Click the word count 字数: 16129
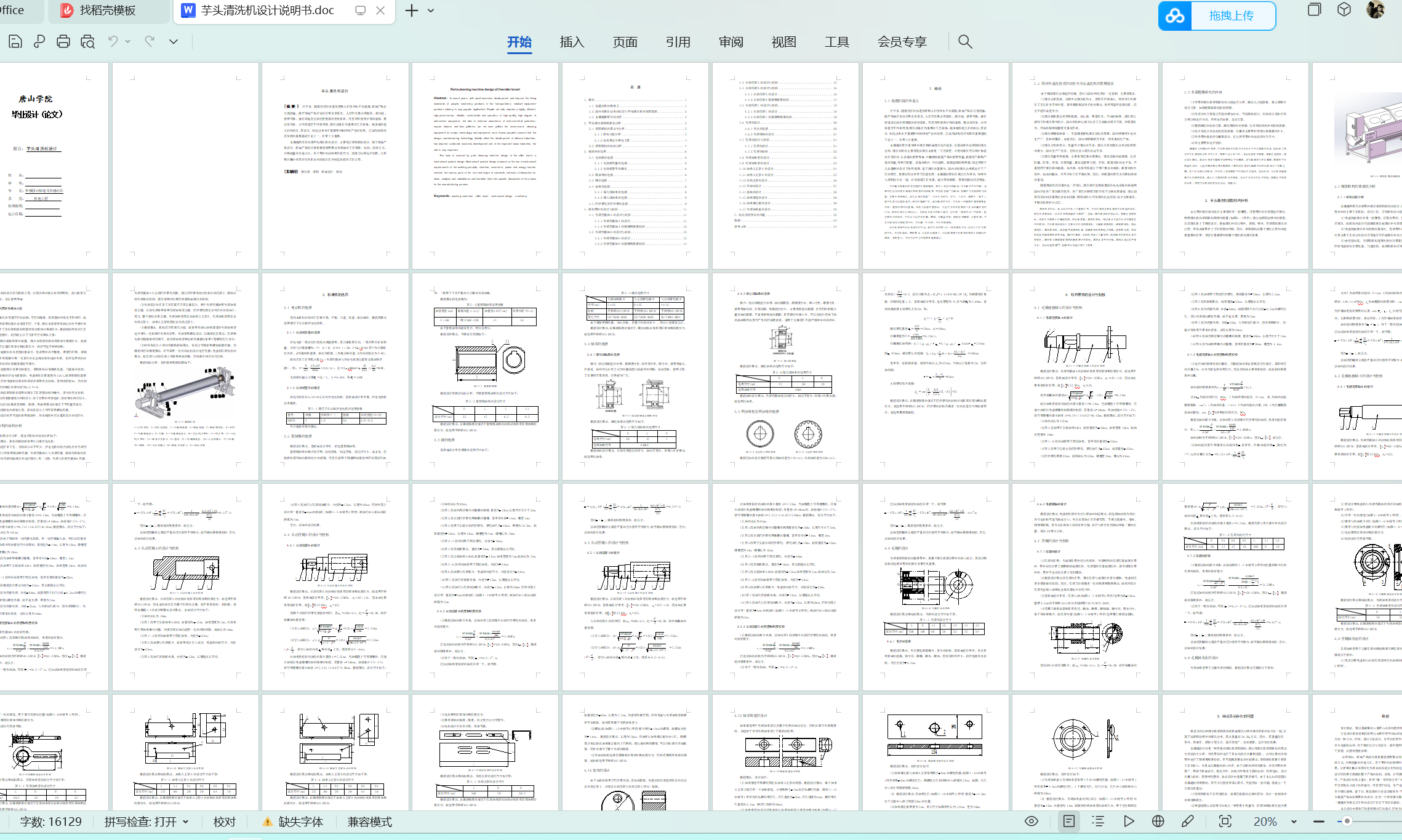The width and height of the screenshot is (1402, 840). coord(50,822)
